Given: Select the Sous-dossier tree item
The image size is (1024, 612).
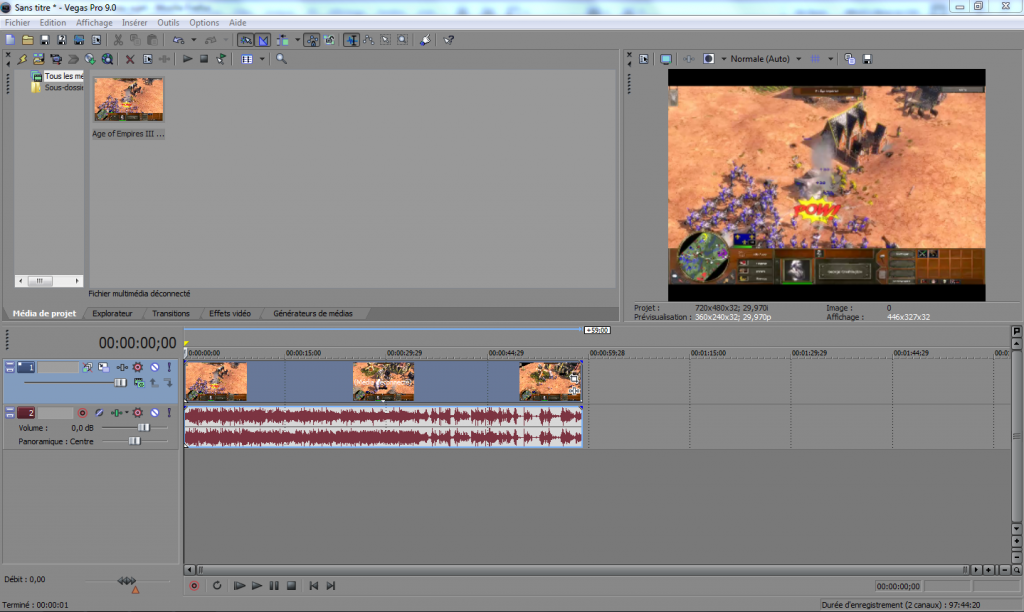Looking at the screenshot, I should point(63,88).
